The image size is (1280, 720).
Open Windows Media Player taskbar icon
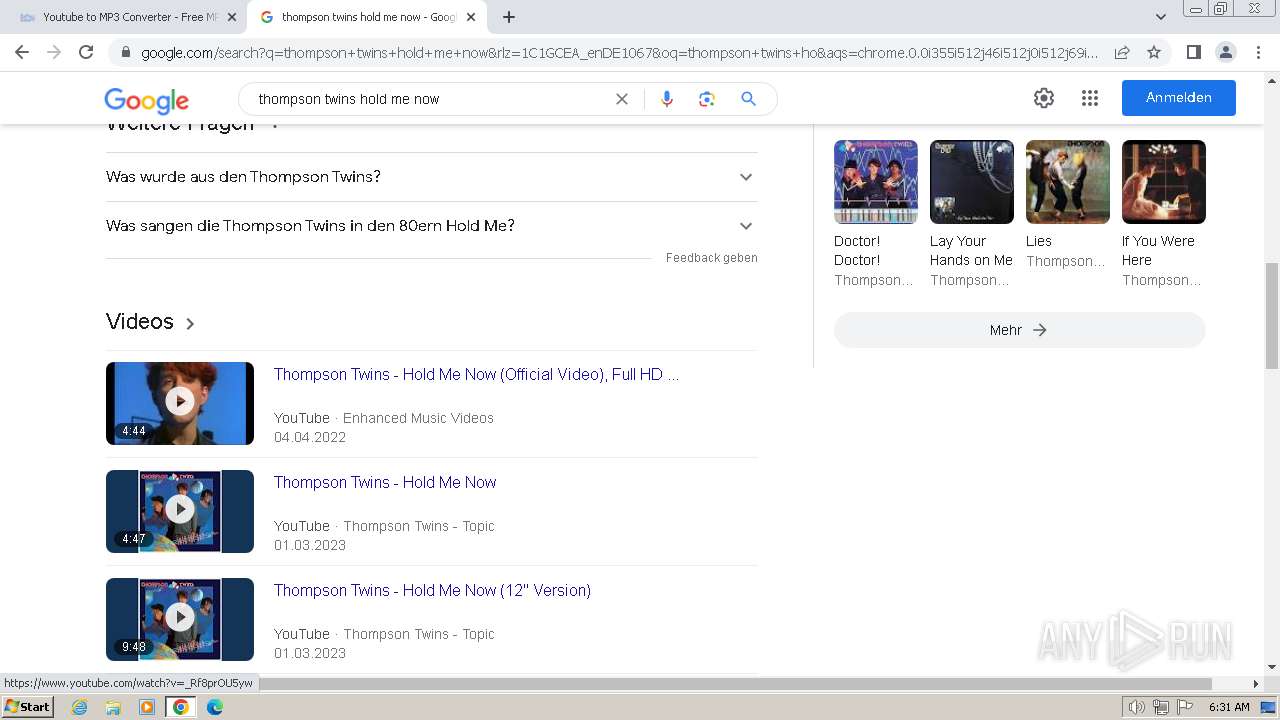(x=147, y=707)
